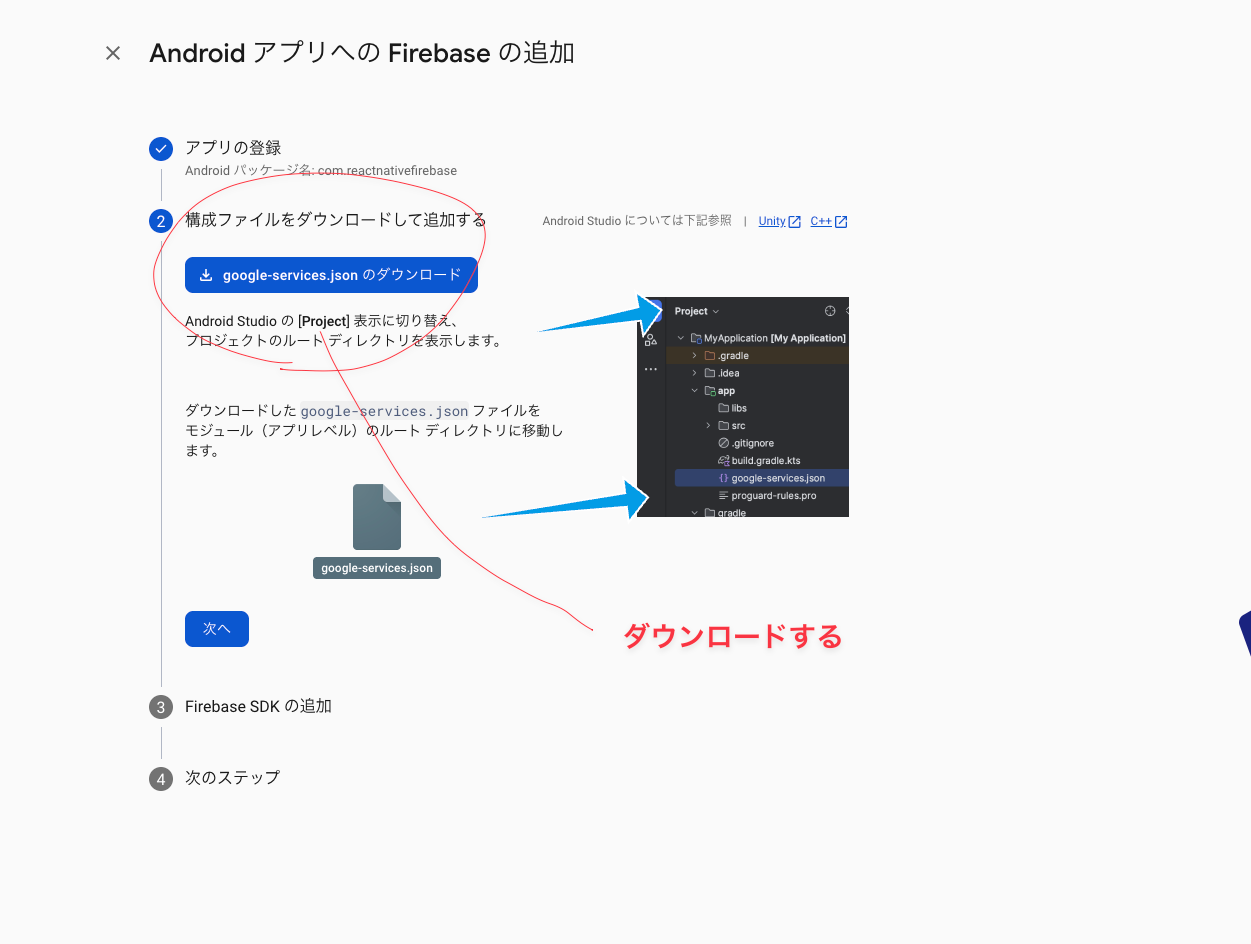Click the Android パッケージ名 subtitle text
The image size is (1251, 944).
(321, 171)
